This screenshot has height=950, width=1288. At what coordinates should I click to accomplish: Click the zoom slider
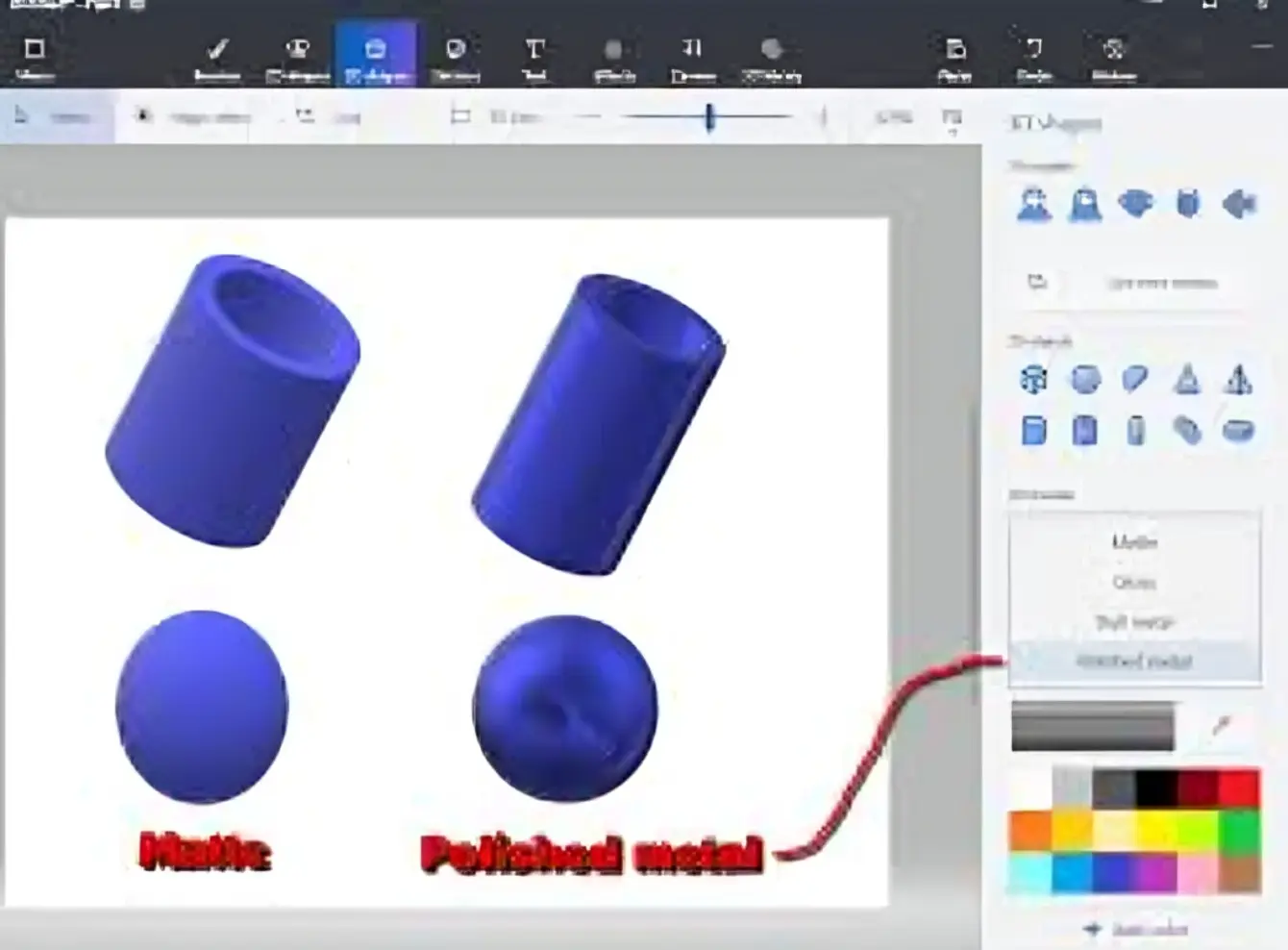coord(709,115)
